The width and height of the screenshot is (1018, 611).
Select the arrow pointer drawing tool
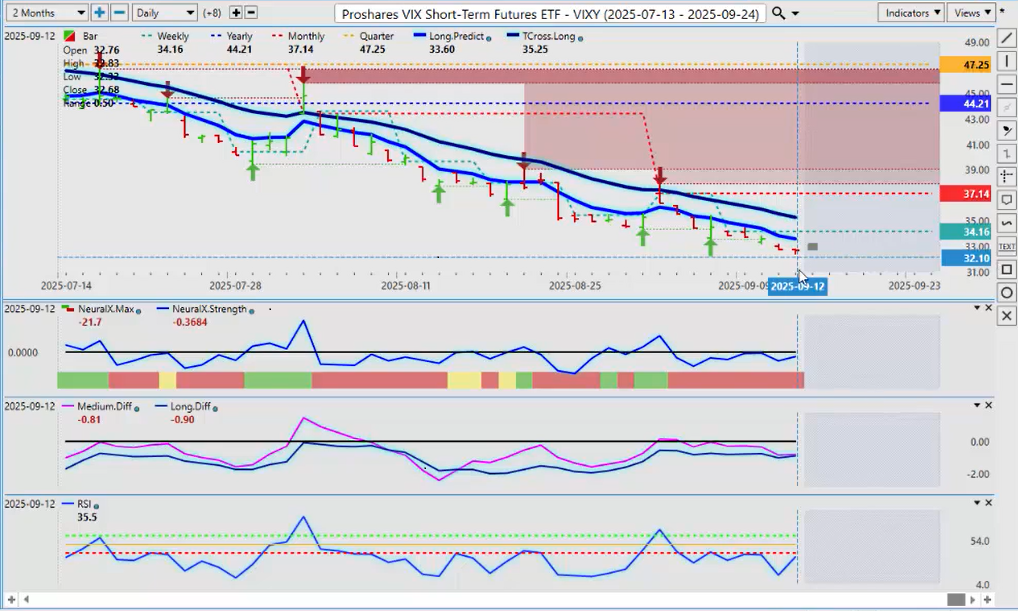tap(1006, 131)
